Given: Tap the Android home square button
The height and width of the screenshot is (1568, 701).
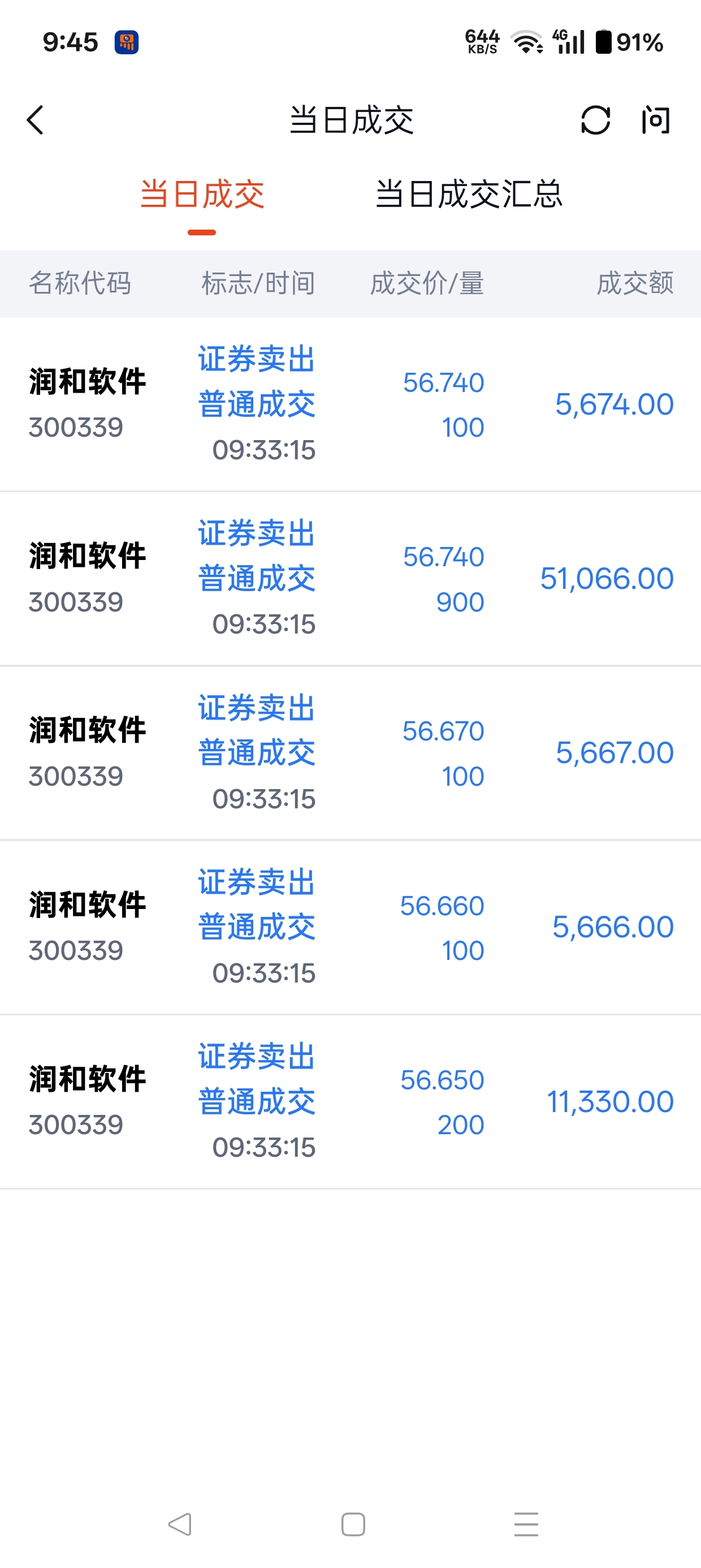Looking at the screenshot, I should 353,1524.
